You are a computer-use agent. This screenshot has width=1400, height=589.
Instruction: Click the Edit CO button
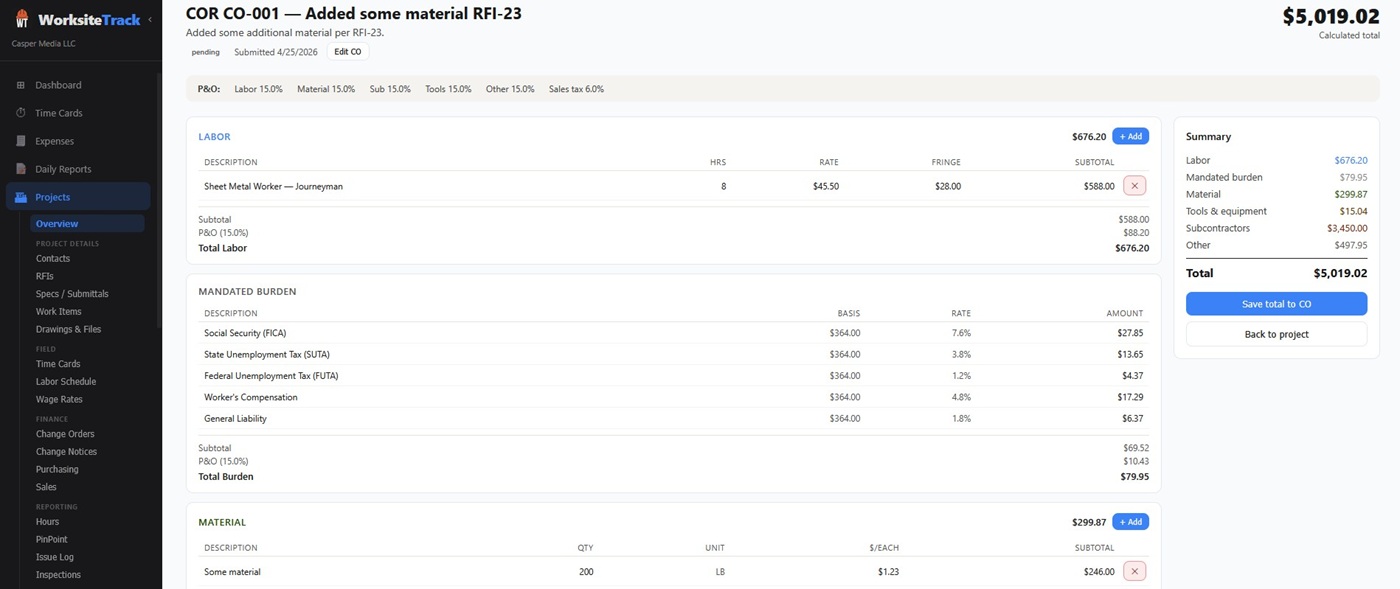click(x=348, y=52)
